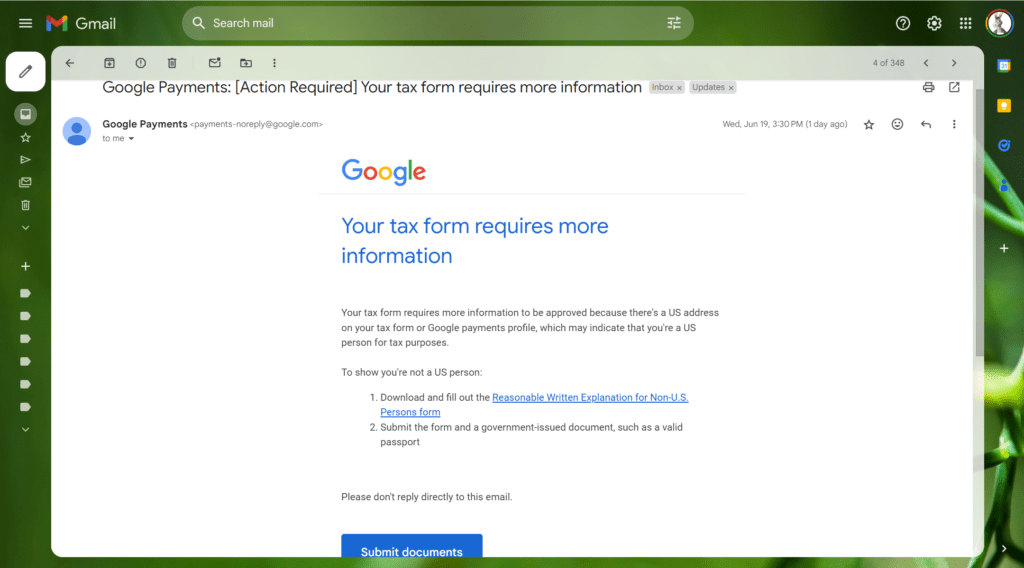
Task: Hide side panel chevron at bottom right
Action: point(1004,548)
